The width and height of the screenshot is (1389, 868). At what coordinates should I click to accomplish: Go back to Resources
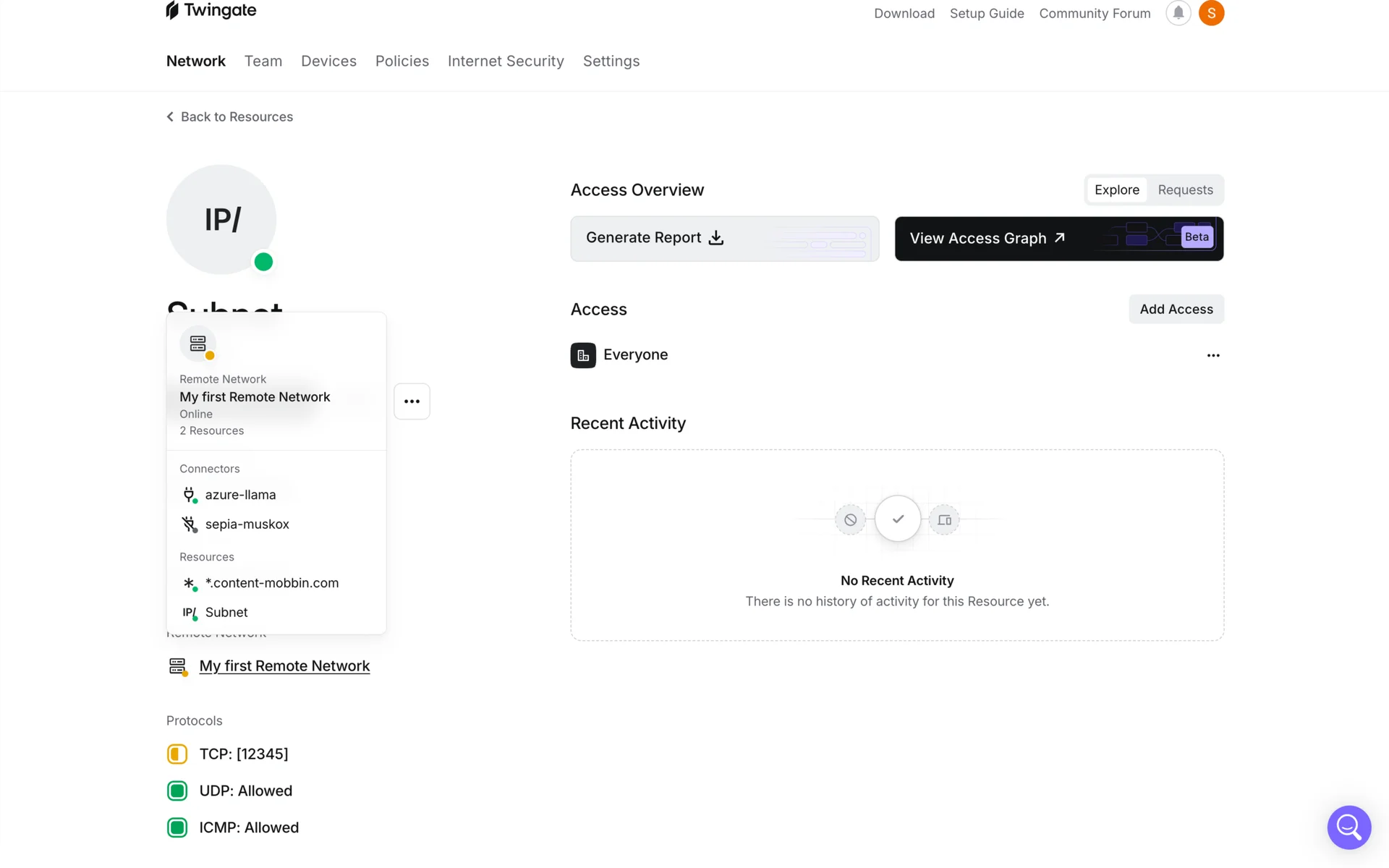pos(230,116)
